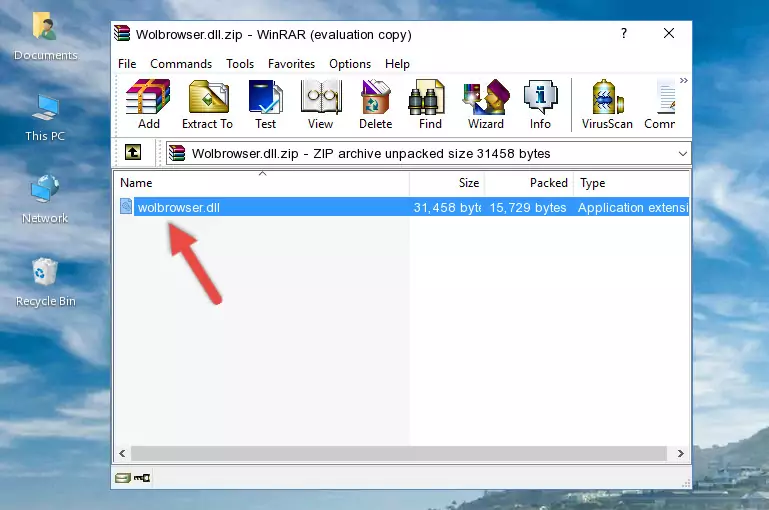Click the Extract To toolbar icon

coord(207,104)
